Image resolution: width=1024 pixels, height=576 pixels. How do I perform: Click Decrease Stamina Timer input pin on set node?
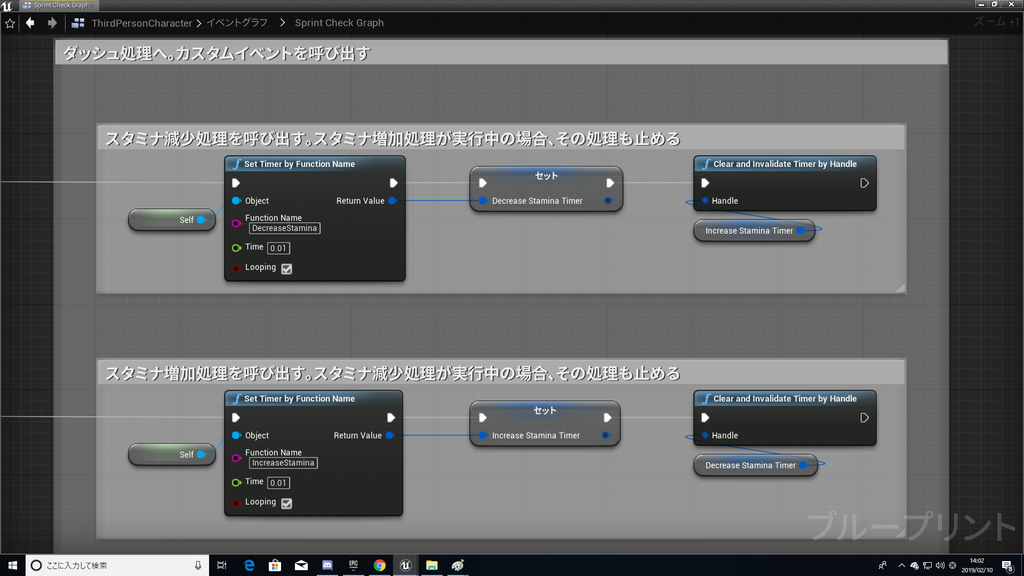tap(483, 200)
